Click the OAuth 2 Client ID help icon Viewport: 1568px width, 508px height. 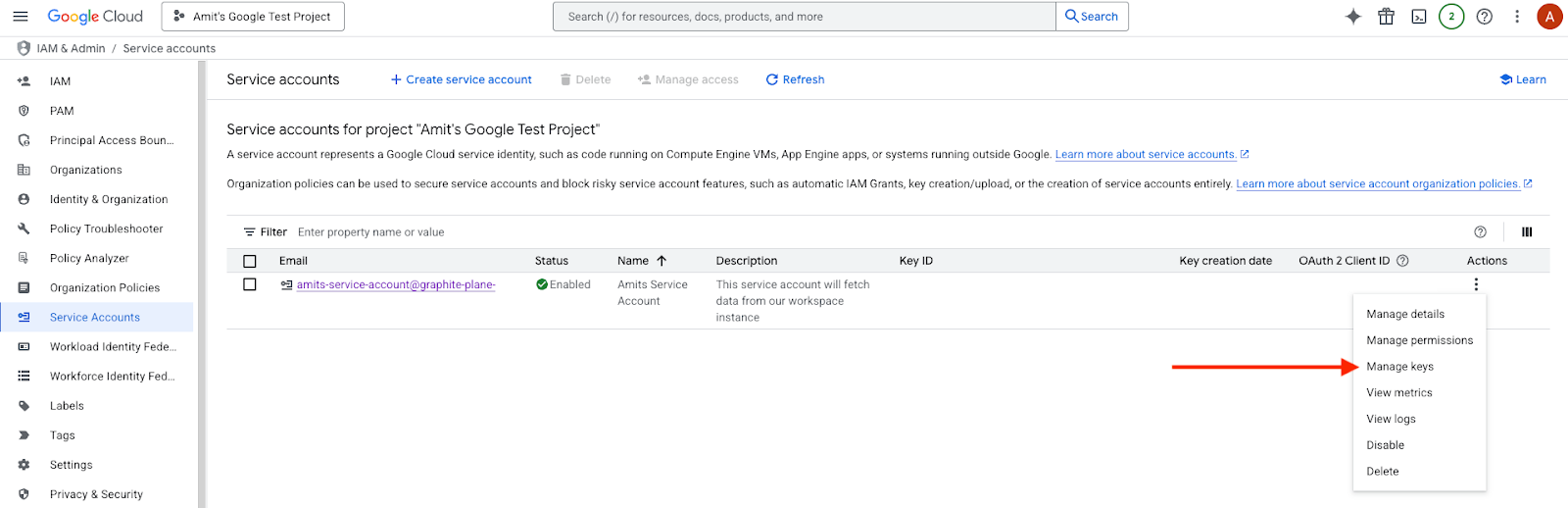[x=1402, y=261]
